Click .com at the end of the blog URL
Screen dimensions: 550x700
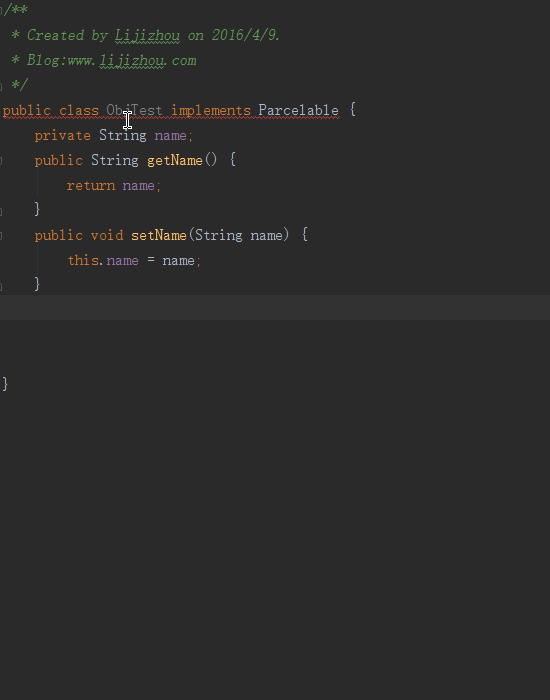[180, 61]
